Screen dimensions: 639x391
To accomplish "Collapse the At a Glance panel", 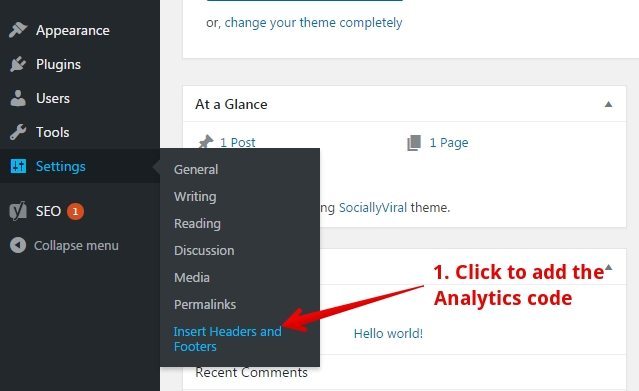I will pyautogui.click(x=608, y=104).
